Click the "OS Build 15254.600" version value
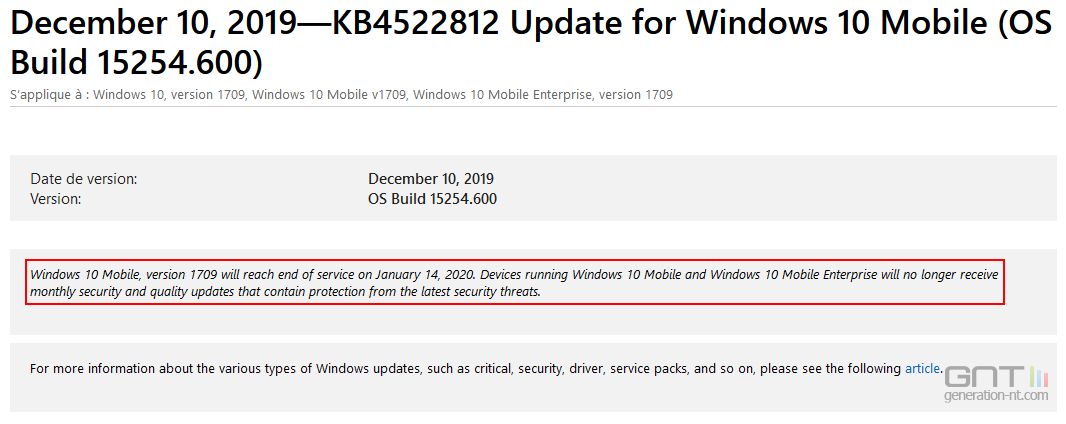Image resolution: width=1066 pixels, height=424 pixels. click(432, 200)
